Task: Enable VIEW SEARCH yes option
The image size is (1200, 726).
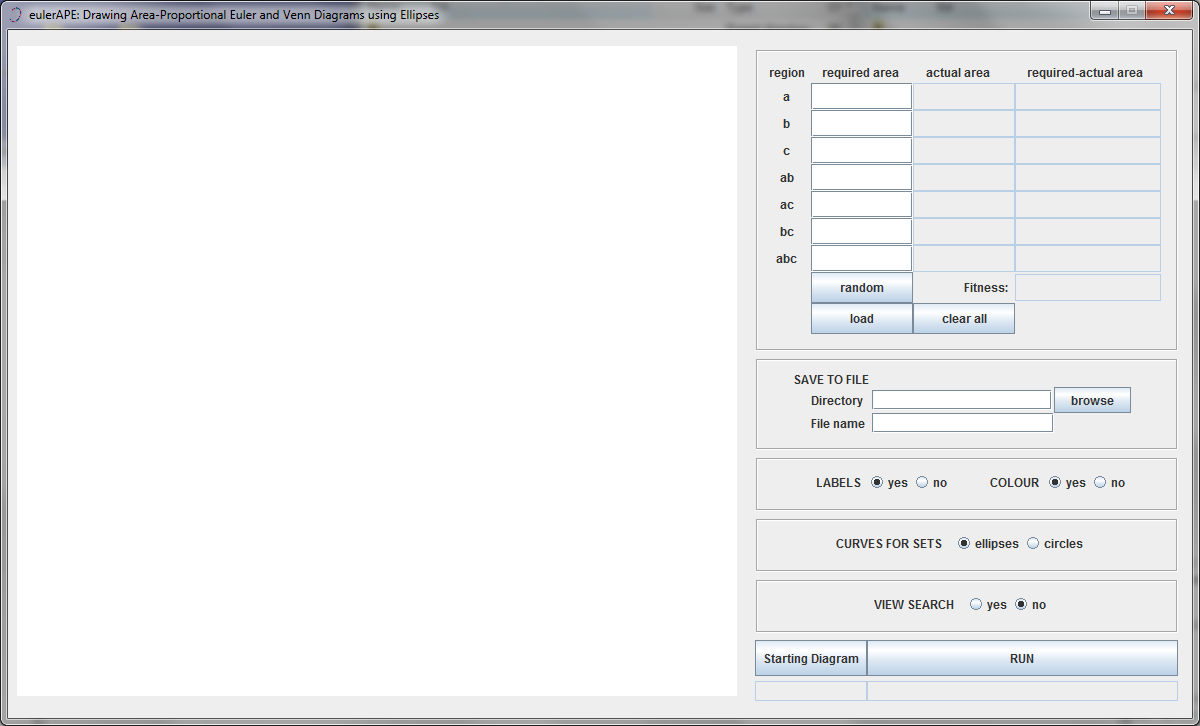Action: (976, 604)
